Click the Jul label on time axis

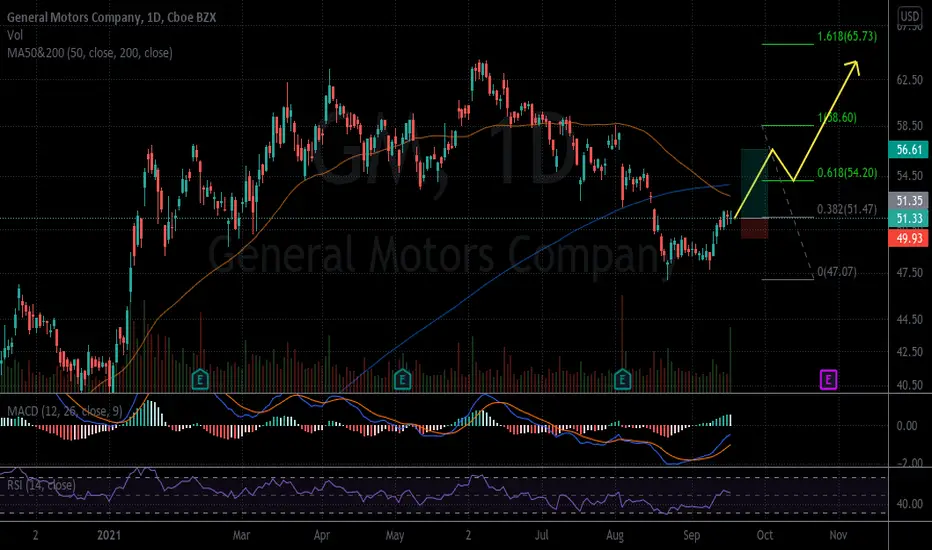coord(541,535)
